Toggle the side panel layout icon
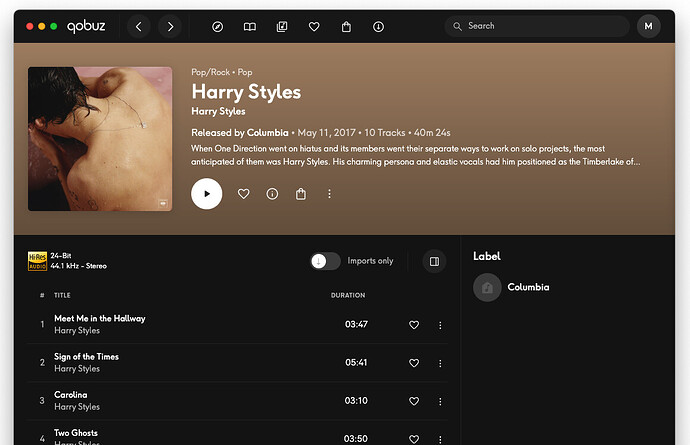The height and width of the screenshot is (445, 690). pos(434,261)
